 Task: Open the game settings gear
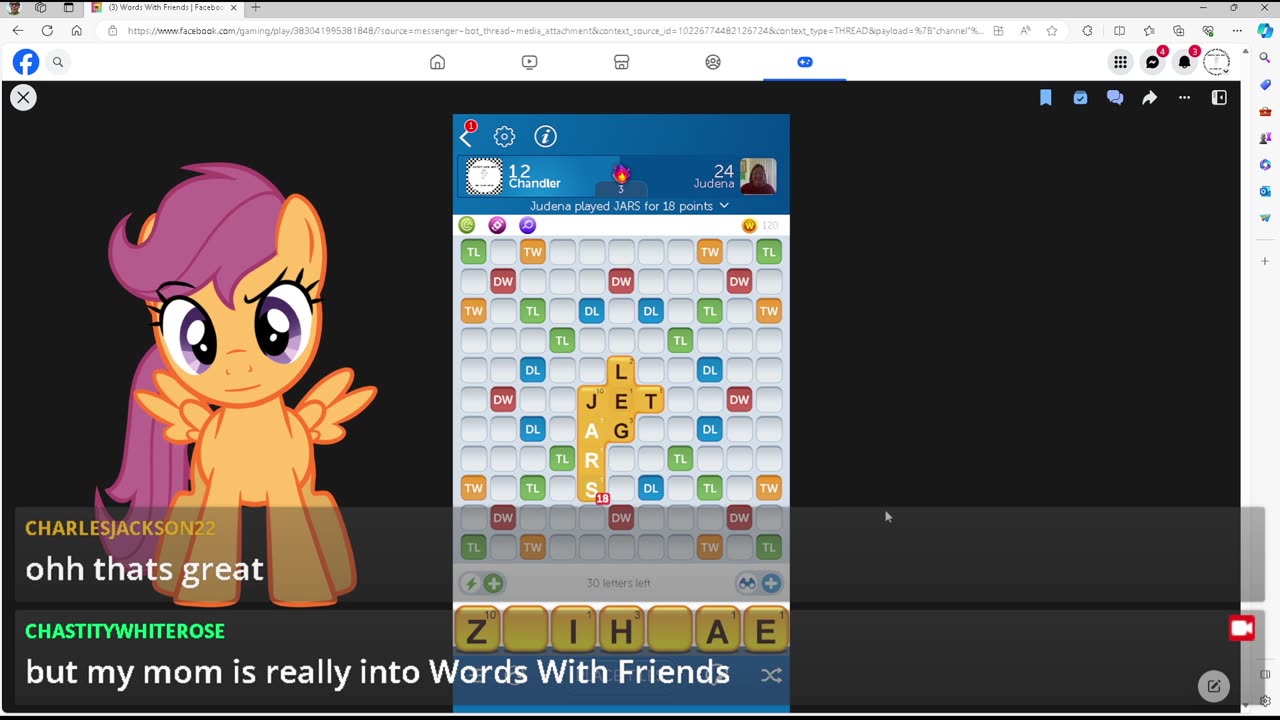(504, 136)
